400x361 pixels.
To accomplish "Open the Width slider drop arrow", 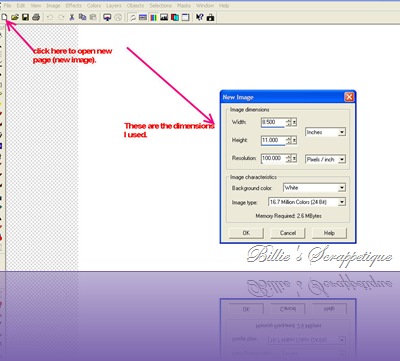I will [x=294, y=122].
